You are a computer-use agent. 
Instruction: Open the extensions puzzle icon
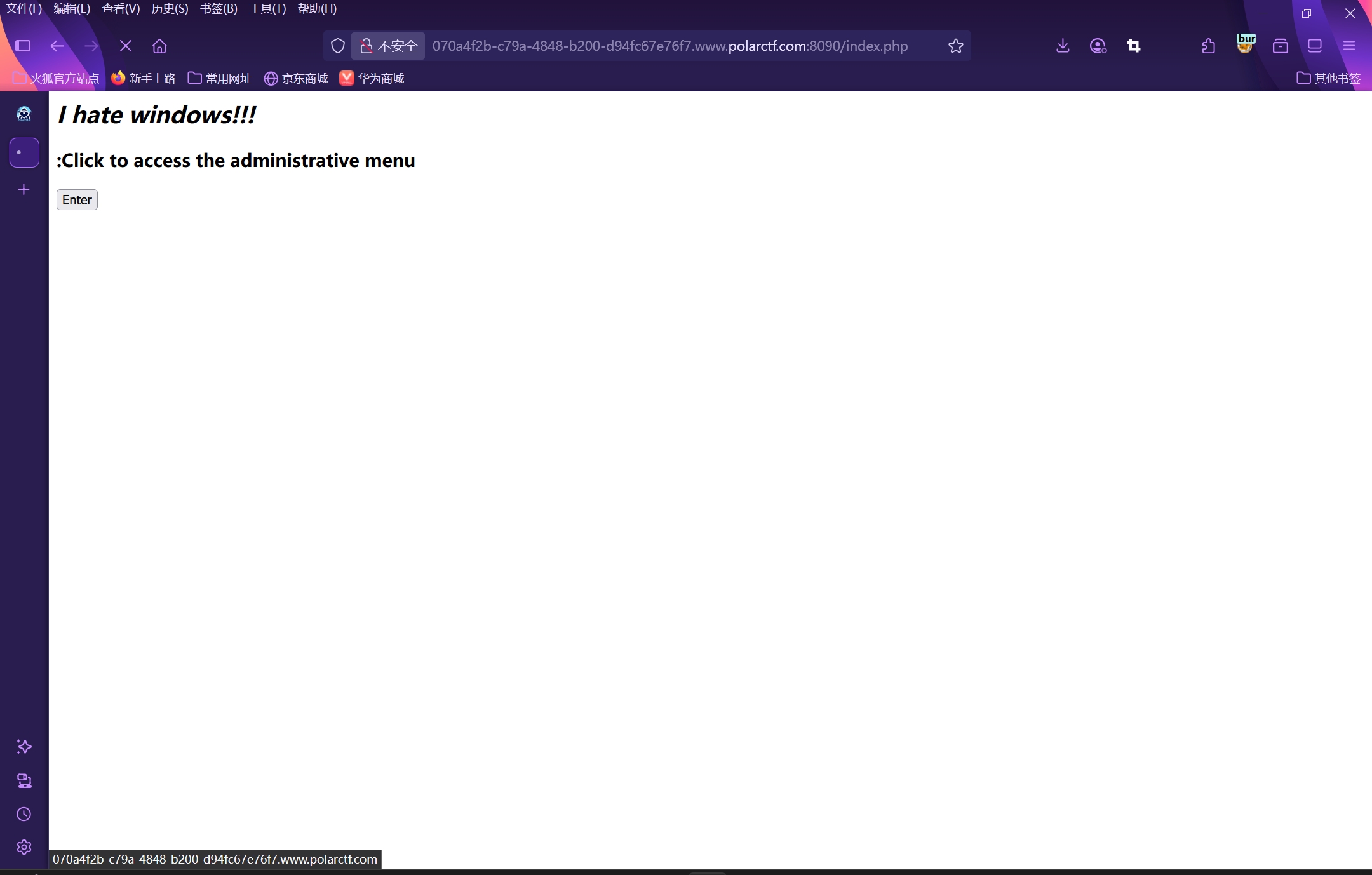tap(1209, 46)
